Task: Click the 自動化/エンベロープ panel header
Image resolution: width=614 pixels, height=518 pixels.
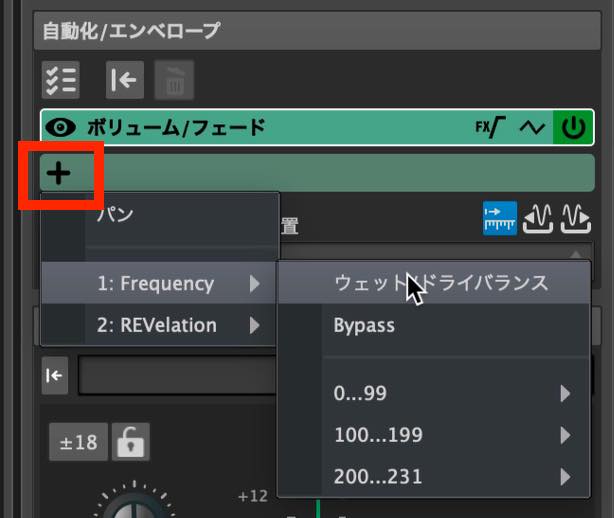Action: tap(317, 31)
